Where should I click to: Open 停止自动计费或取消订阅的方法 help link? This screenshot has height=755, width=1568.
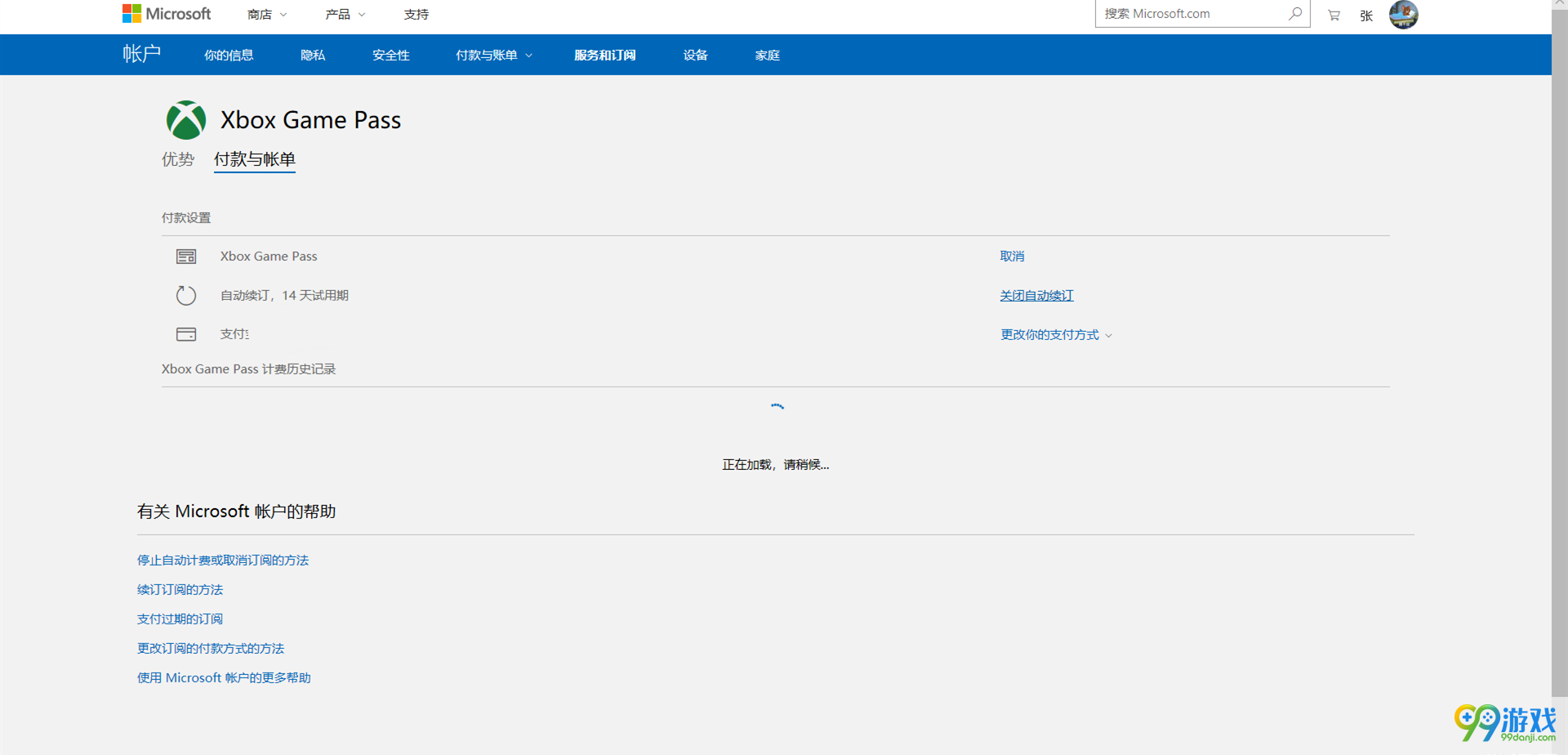click(223, 560)
